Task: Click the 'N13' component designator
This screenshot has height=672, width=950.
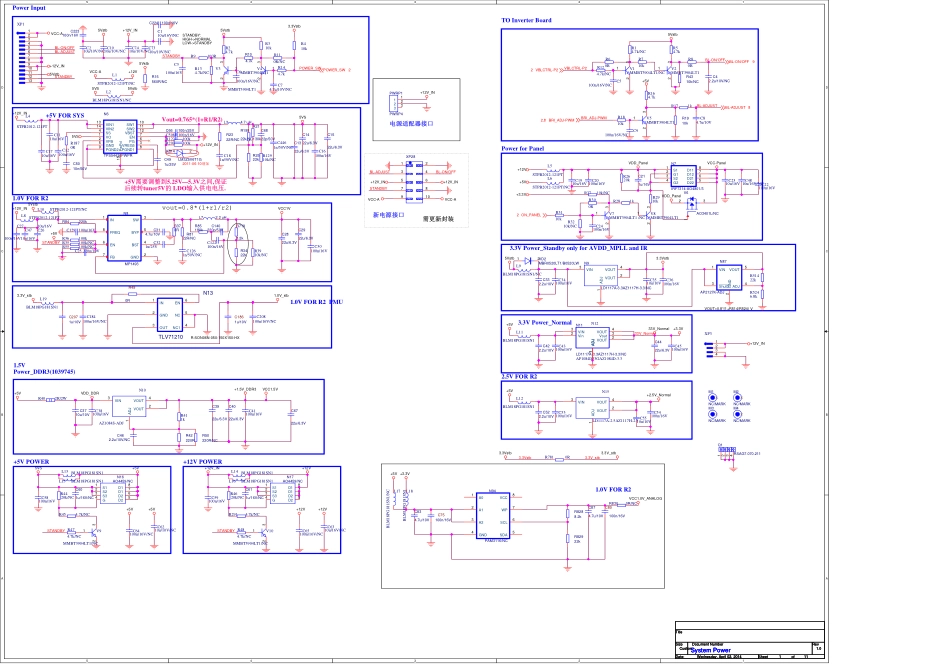Action: pos(208,293)
